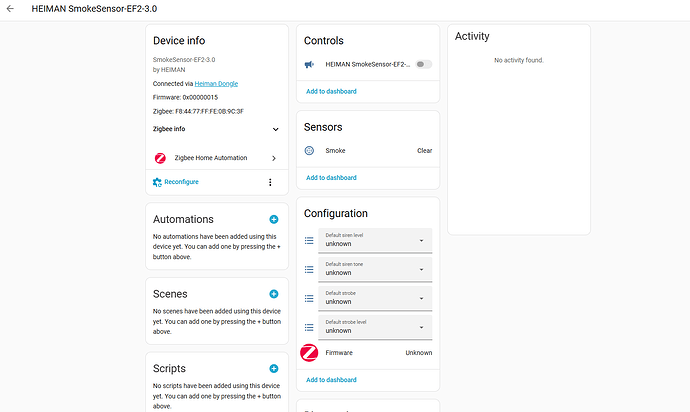The height and width of the screenshot is (412, 690).
Task: Click the Zigbee address F8:44:77 text
Action: [x=198, y=111]
